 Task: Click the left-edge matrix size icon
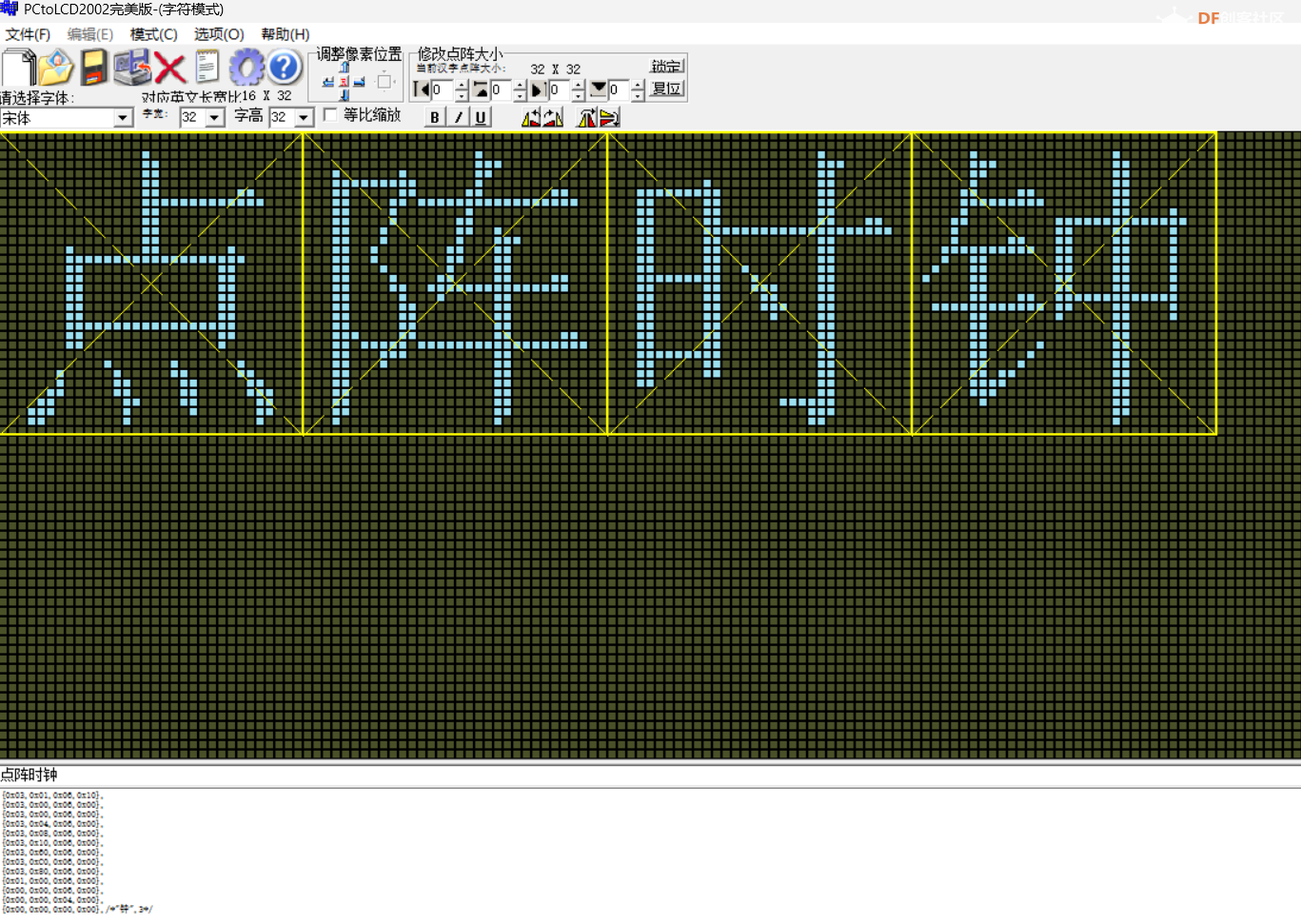tap(422, 89)
